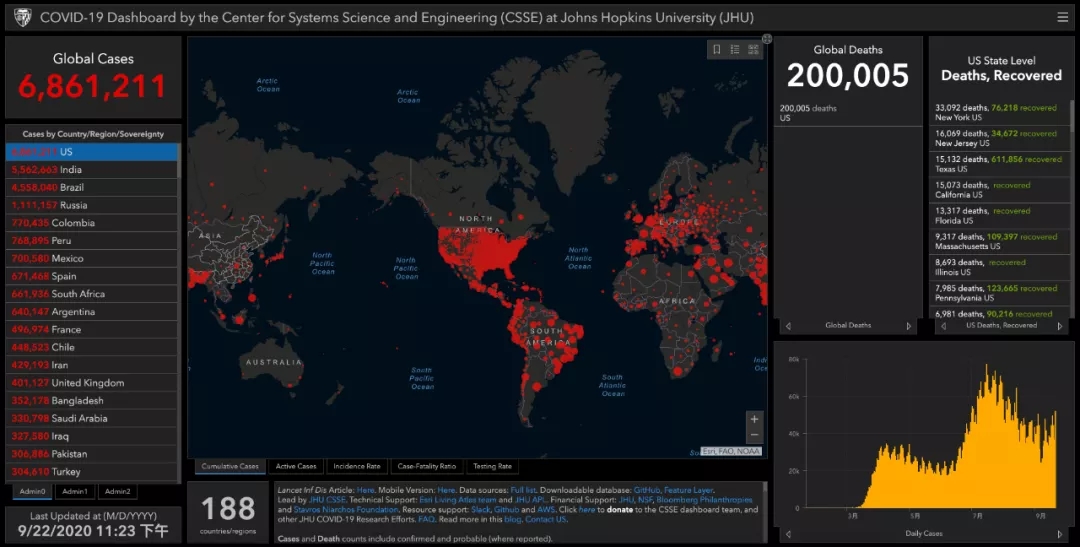Show the map legend list
The image size is (1080, 547).
click(734, 49)
